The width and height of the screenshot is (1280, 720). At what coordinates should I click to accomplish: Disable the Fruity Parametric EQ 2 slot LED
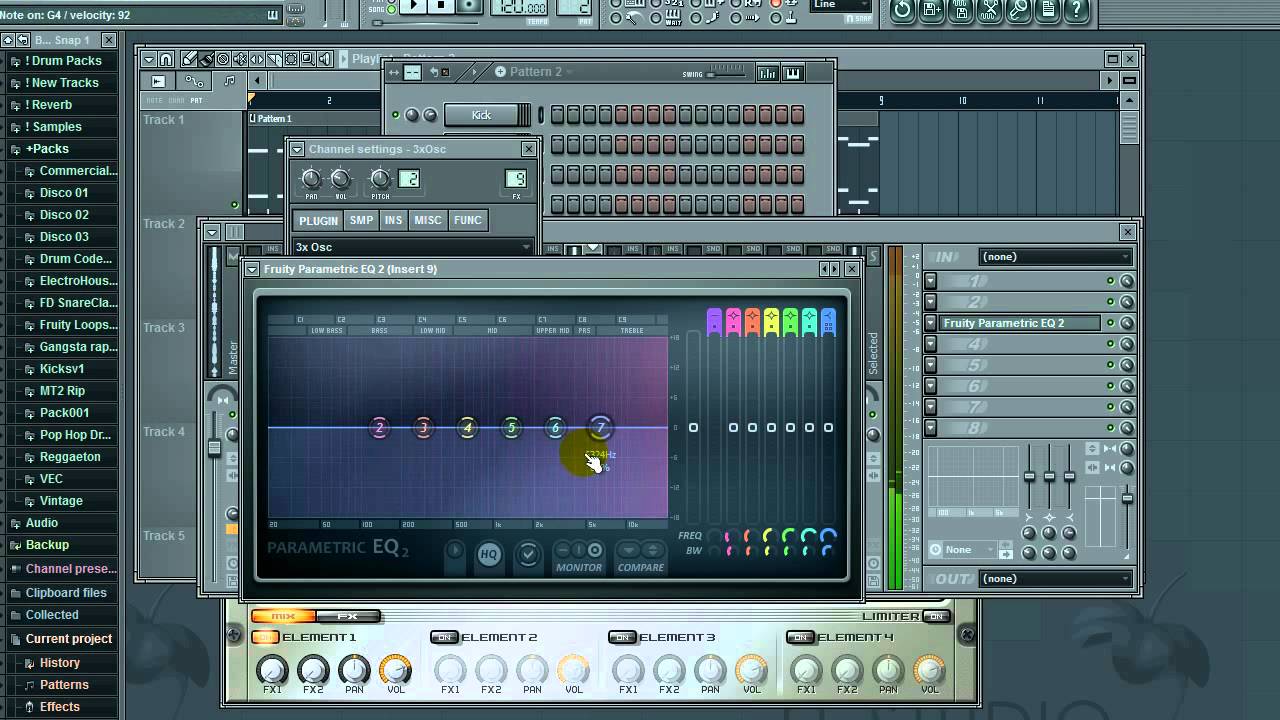click(x=1110, y=323)
